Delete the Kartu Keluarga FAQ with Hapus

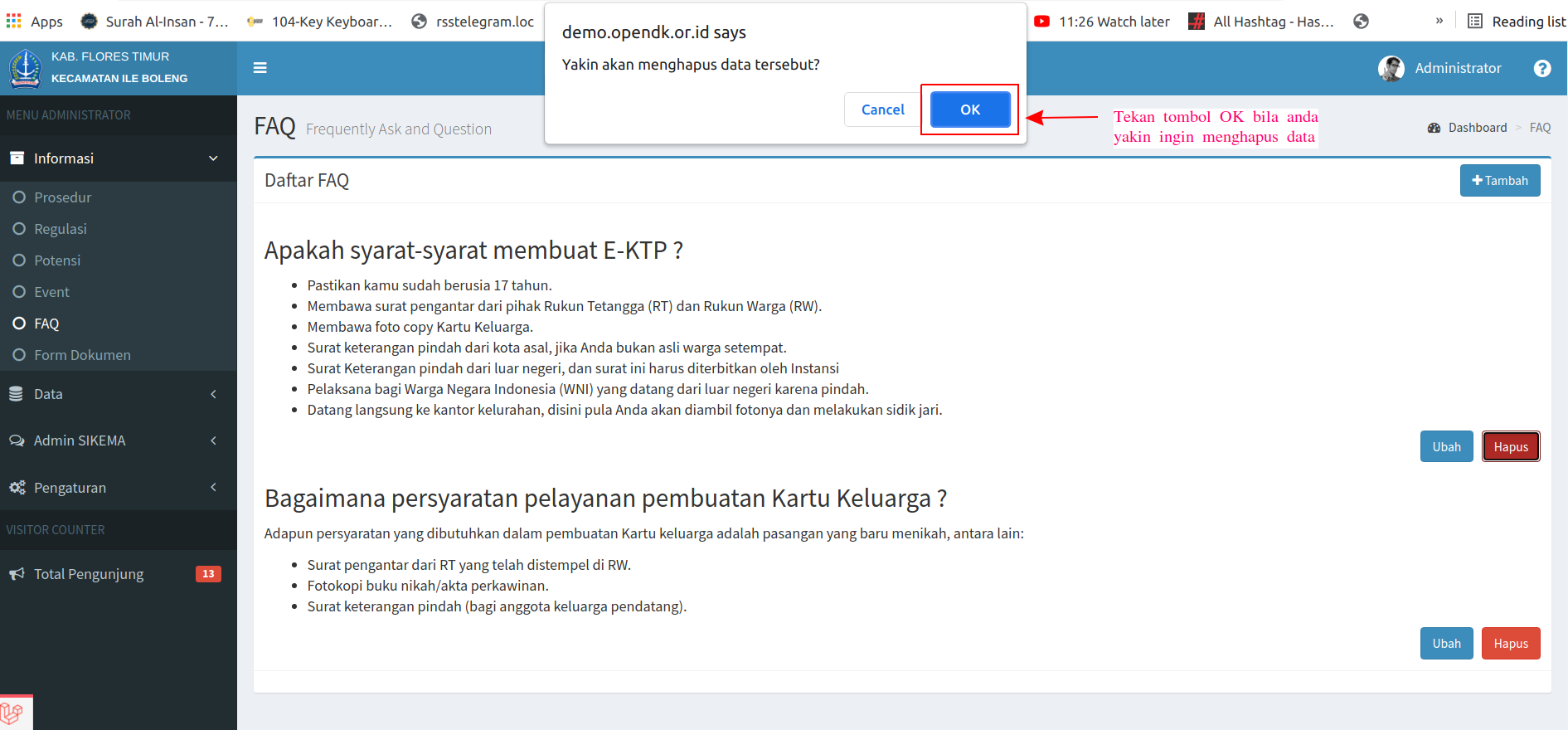[x=1511, y=644]
